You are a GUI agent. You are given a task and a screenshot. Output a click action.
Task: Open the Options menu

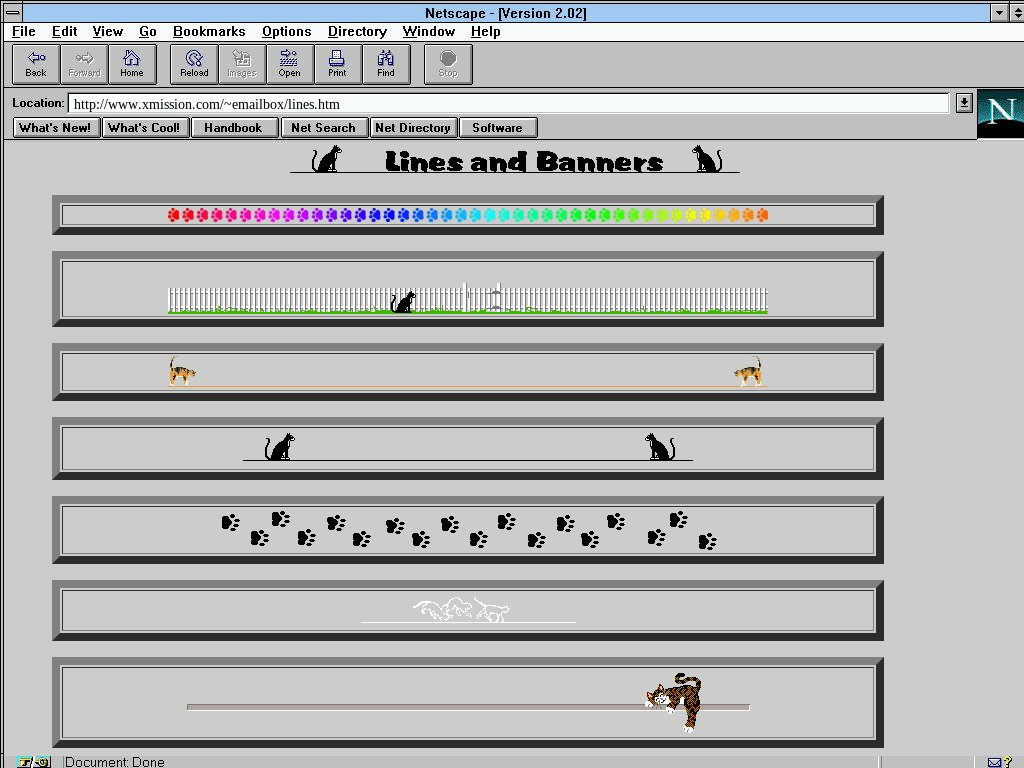point(286,32)
